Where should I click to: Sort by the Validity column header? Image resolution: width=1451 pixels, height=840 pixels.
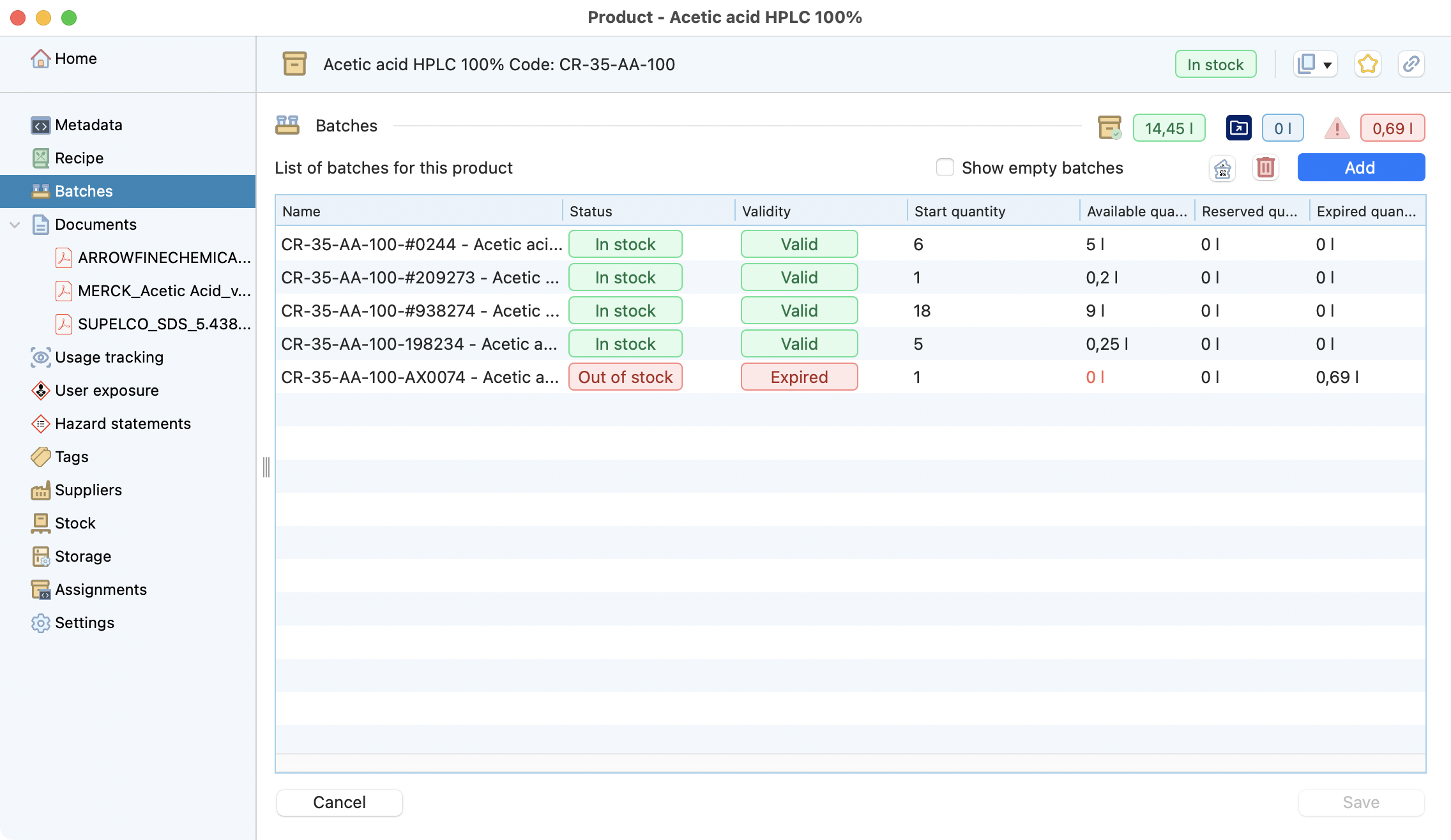766,211
